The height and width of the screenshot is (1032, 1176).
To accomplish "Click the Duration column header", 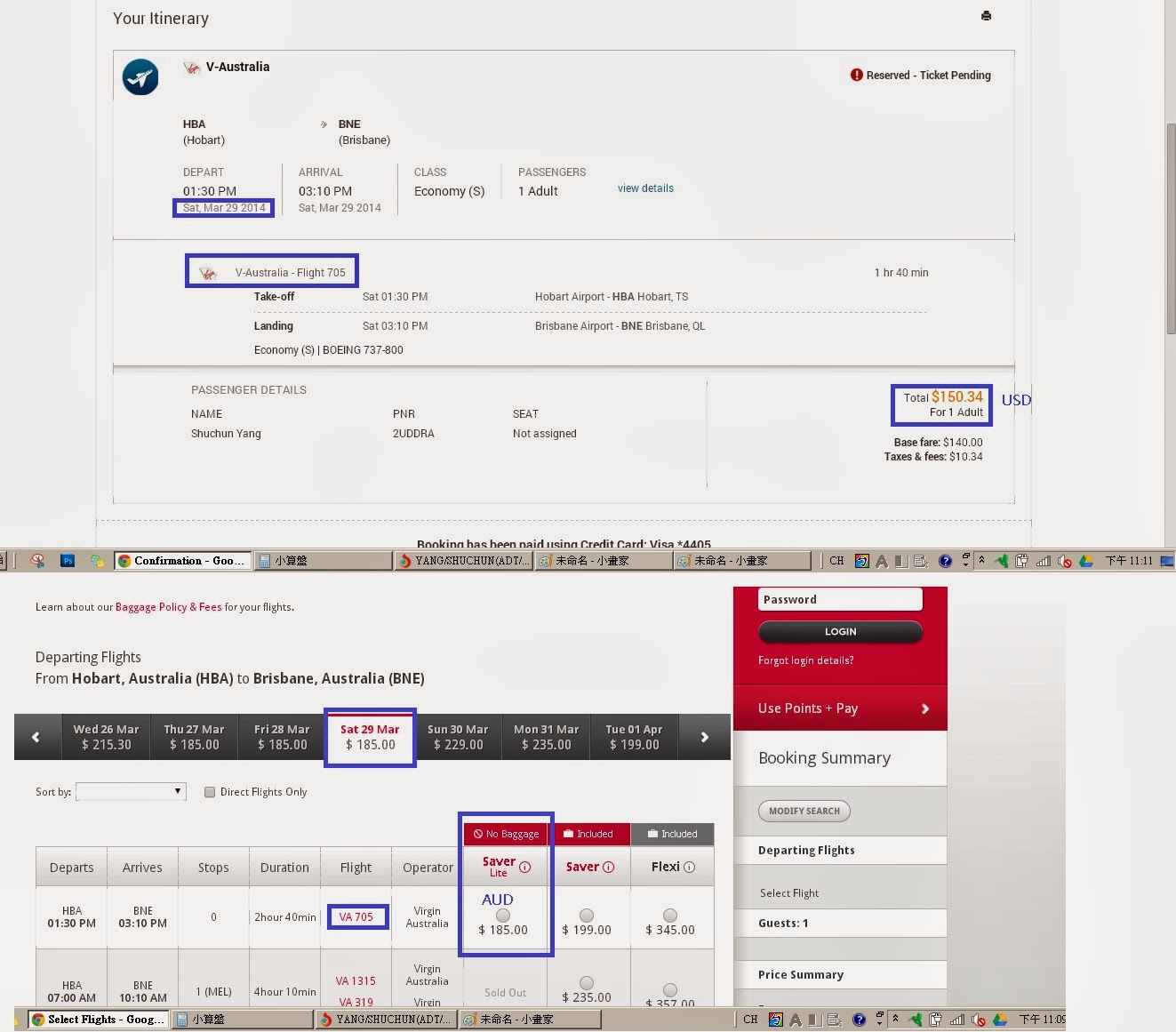I will [x=284, y=868].
